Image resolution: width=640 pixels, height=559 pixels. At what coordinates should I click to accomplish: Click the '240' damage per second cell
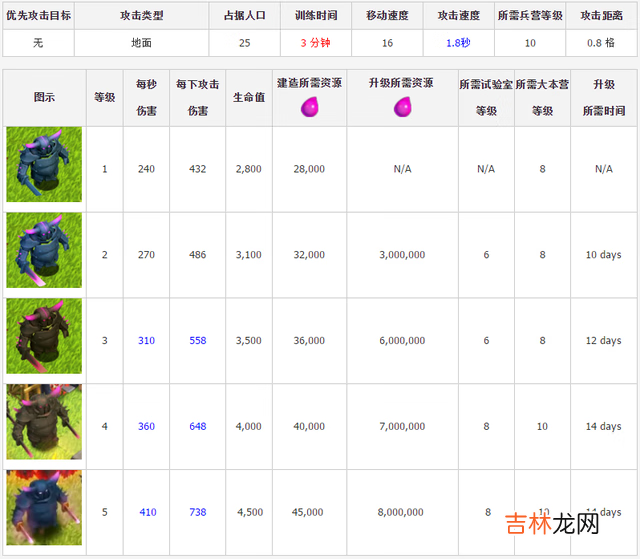click(146, 169)
